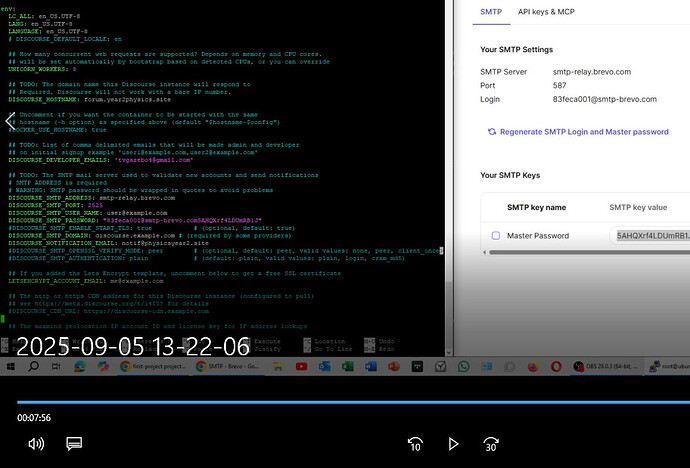This screenshot has width=690, height=468.
Task: Select the SMTP key value field
Action: 650,236
